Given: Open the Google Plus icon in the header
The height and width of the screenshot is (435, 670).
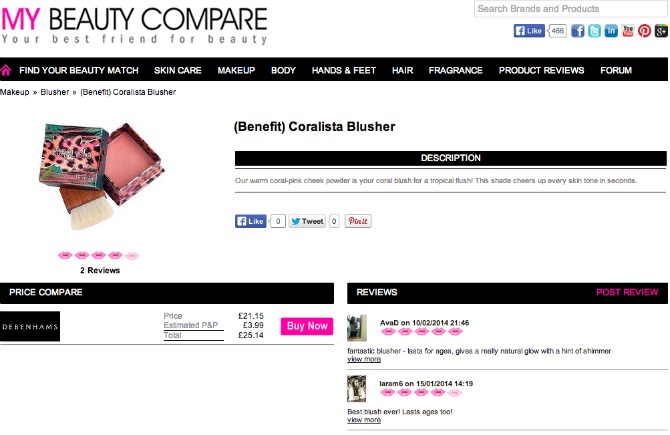Looking at the screenshot, I should tap(661, 31).
